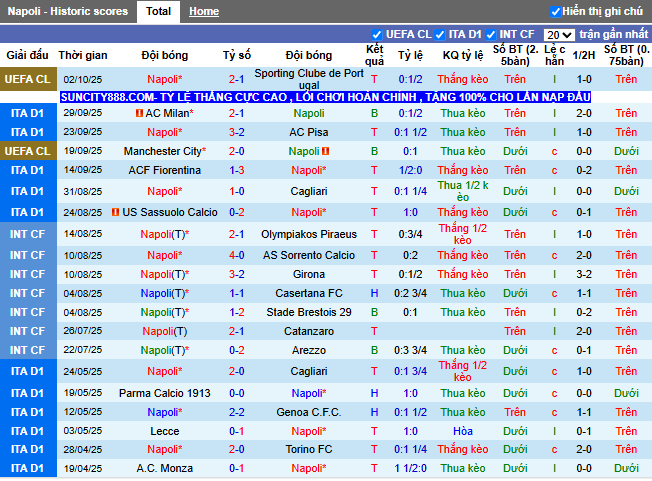The image size is (652, 481).
Task: Click the Hòa result in Lecce row
Action: pyautogui.click(x=463, y=432)
